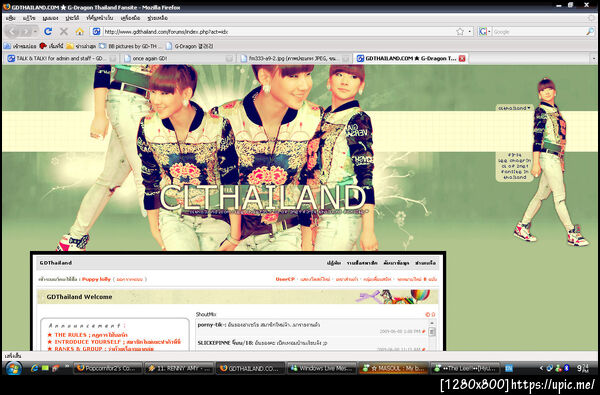The image size is (600, 395).
Task: Select the active GDTHAILAND.COM tab
Action: [x=411, y=59]
